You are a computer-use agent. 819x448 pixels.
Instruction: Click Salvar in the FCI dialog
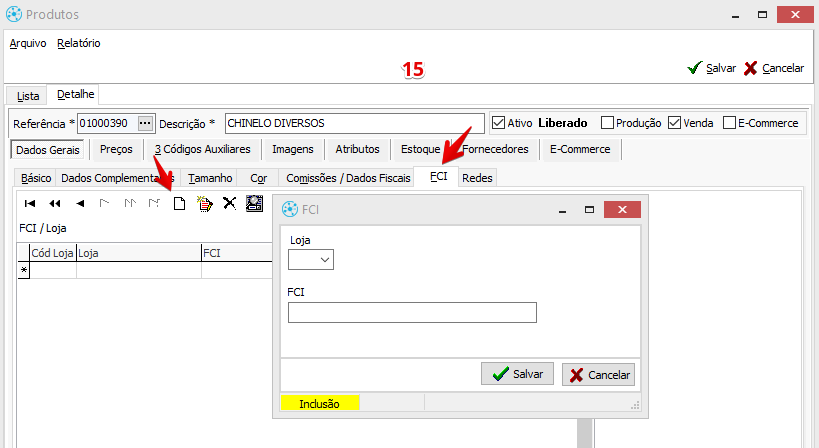point(518,374)
